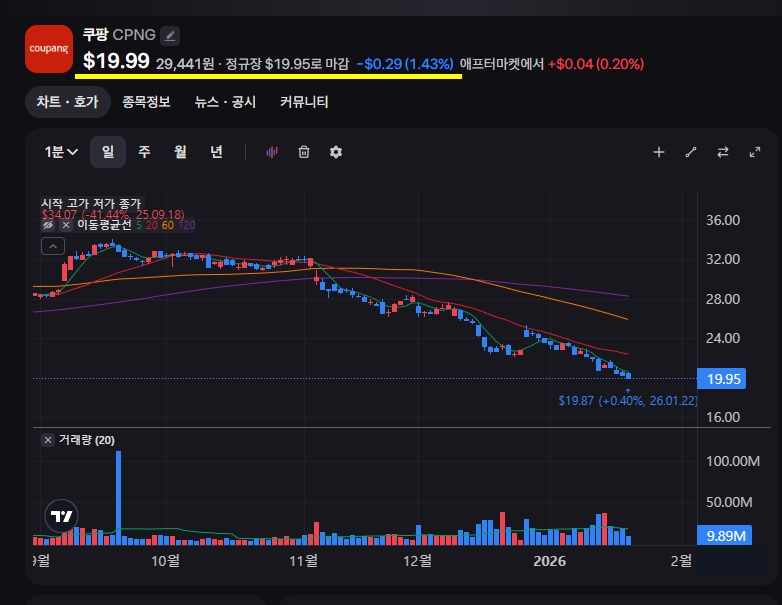
Task: Select the 월 monthly timeframe button
Action: [180, 152]
